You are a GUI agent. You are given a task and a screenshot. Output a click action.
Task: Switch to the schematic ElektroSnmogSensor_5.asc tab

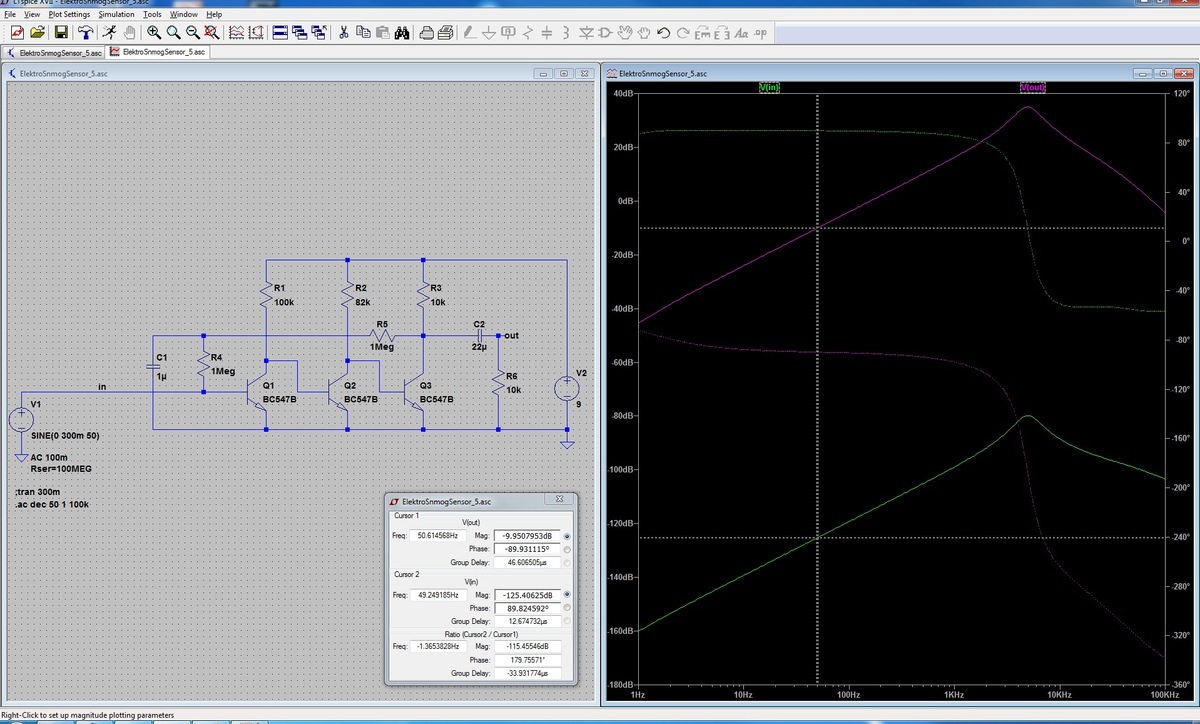coord(54,52)
